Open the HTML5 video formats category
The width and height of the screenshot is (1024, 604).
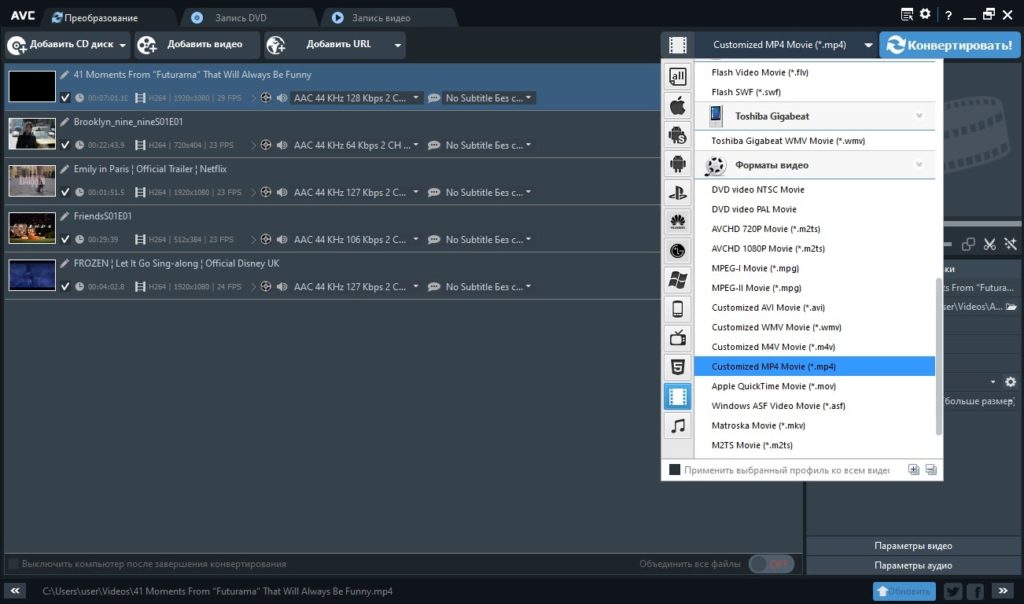tap(677, 367)
